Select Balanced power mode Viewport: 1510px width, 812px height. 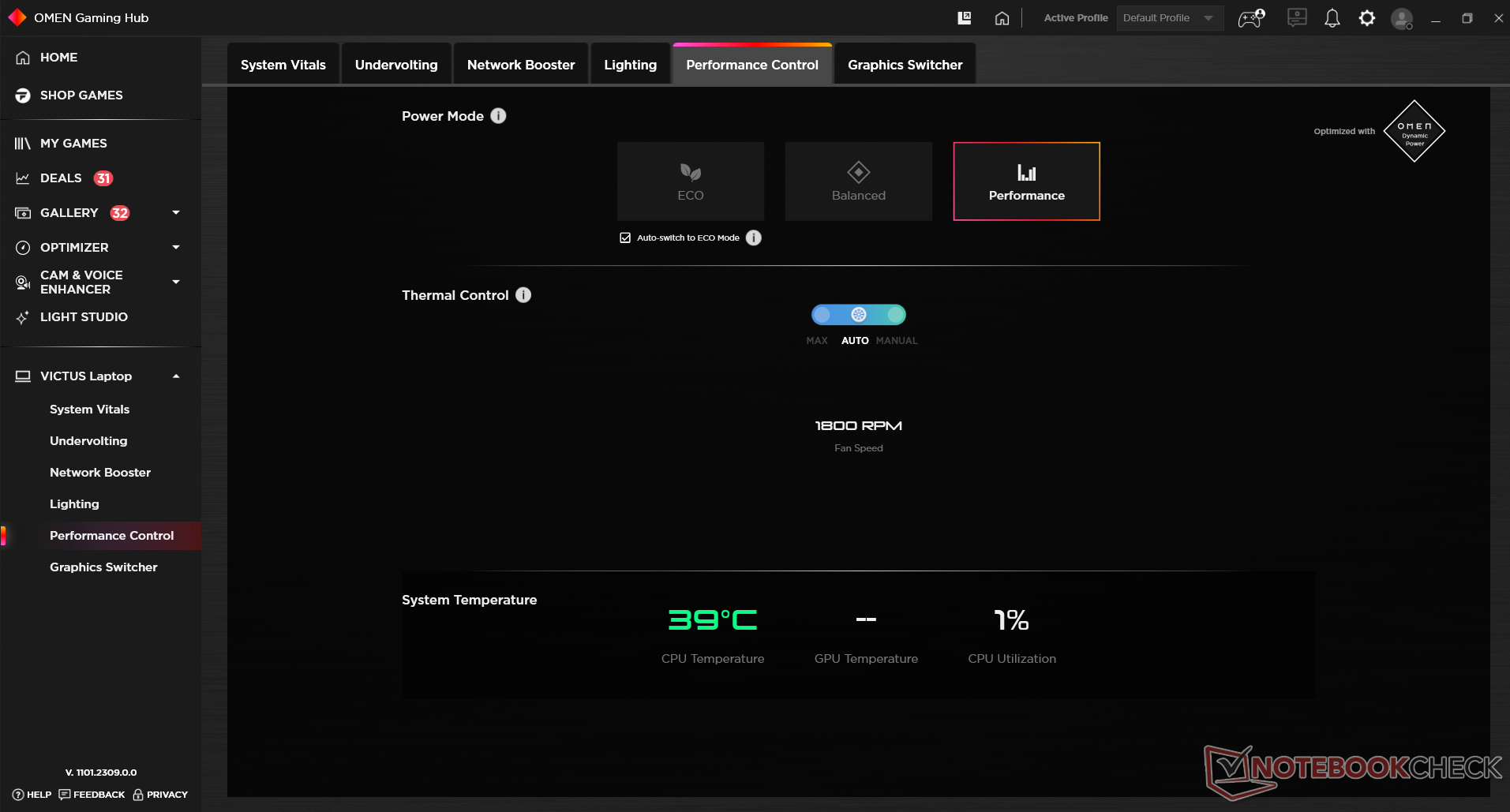[x=859, y=181]
